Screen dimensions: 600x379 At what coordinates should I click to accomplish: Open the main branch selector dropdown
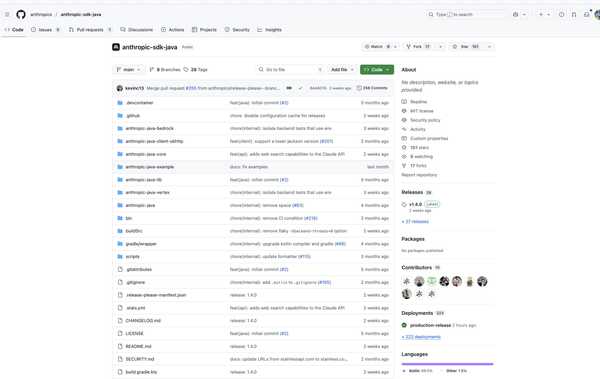[129, 70]
